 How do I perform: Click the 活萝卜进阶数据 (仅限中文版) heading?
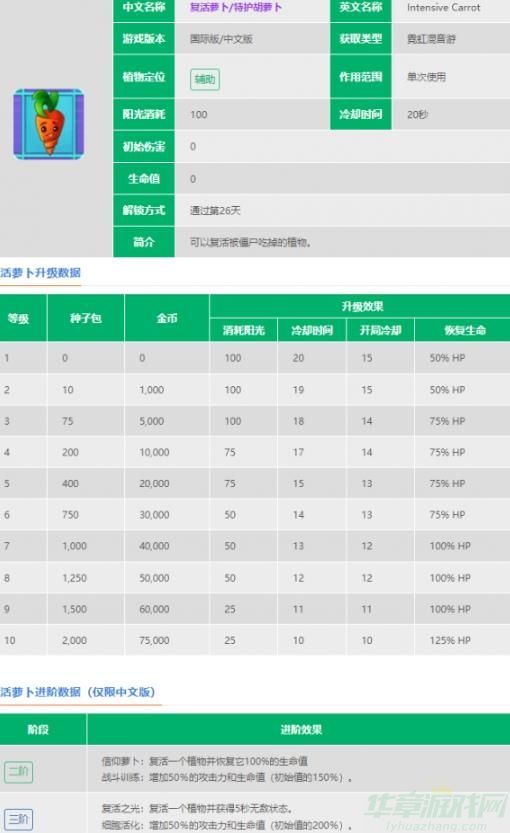tap(78, 692)
